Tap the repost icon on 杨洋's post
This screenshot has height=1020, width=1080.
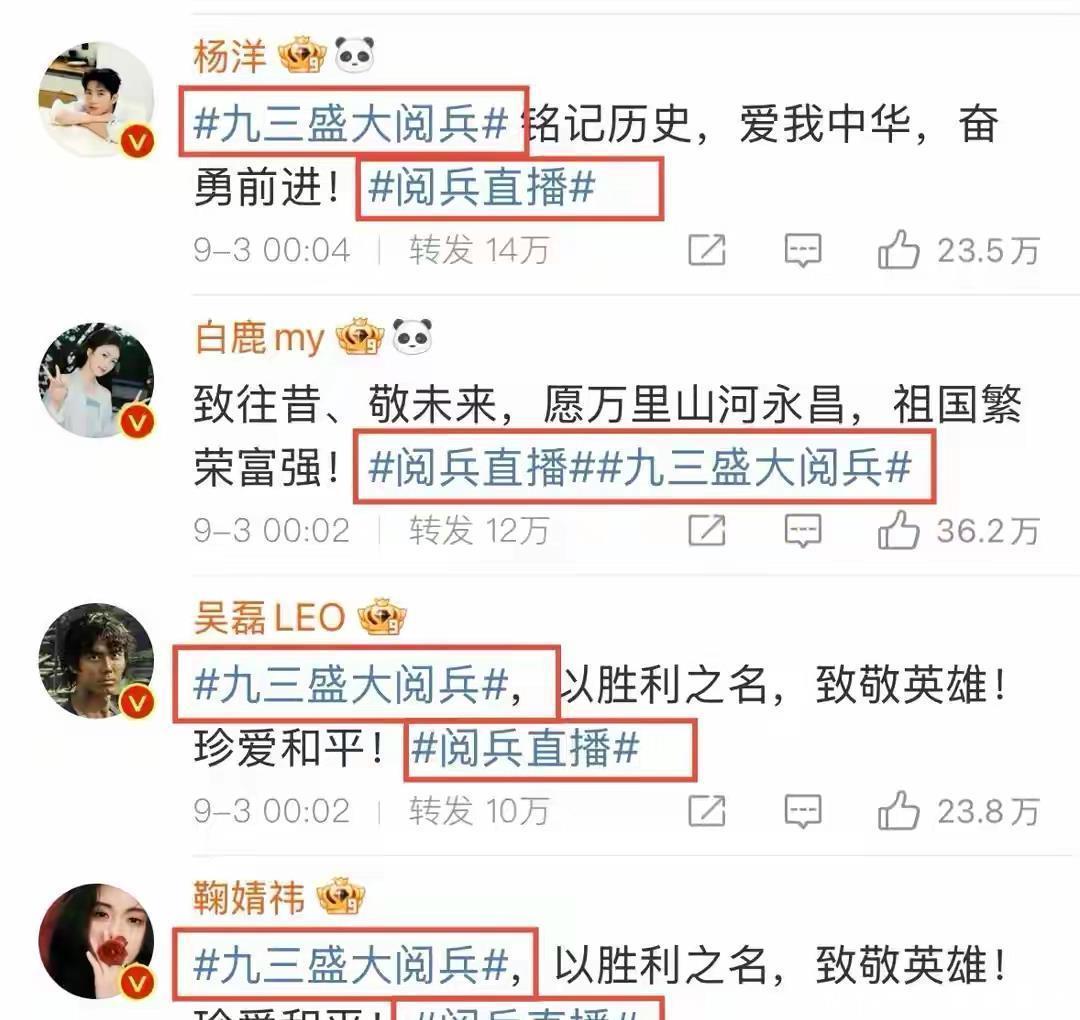pos(707,249)
